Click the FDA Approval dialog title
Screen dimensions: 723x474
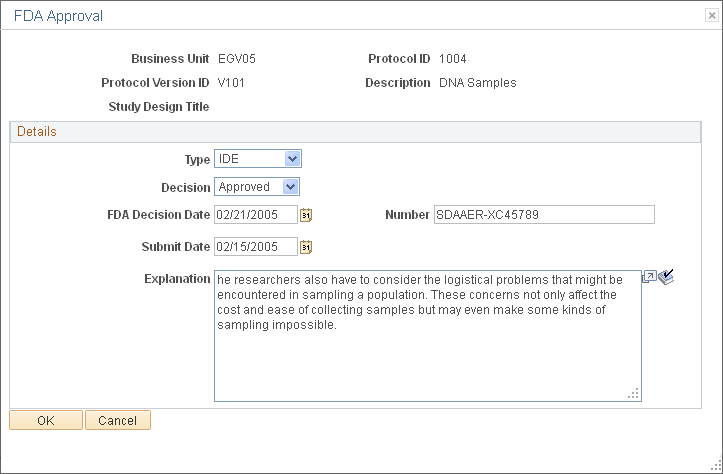pos(58,16)
